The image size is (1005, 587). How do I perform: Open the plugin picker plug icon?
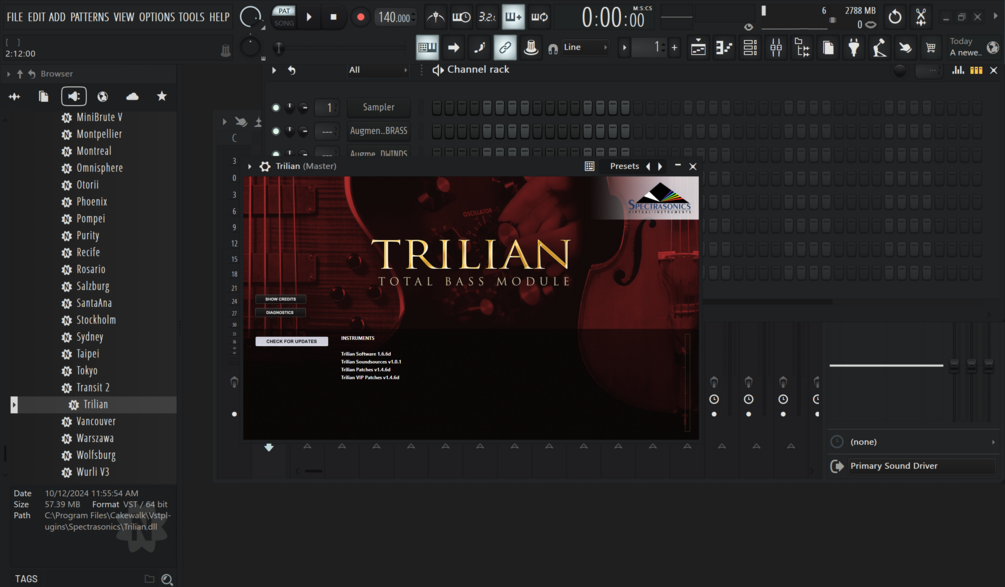point(854,47)
